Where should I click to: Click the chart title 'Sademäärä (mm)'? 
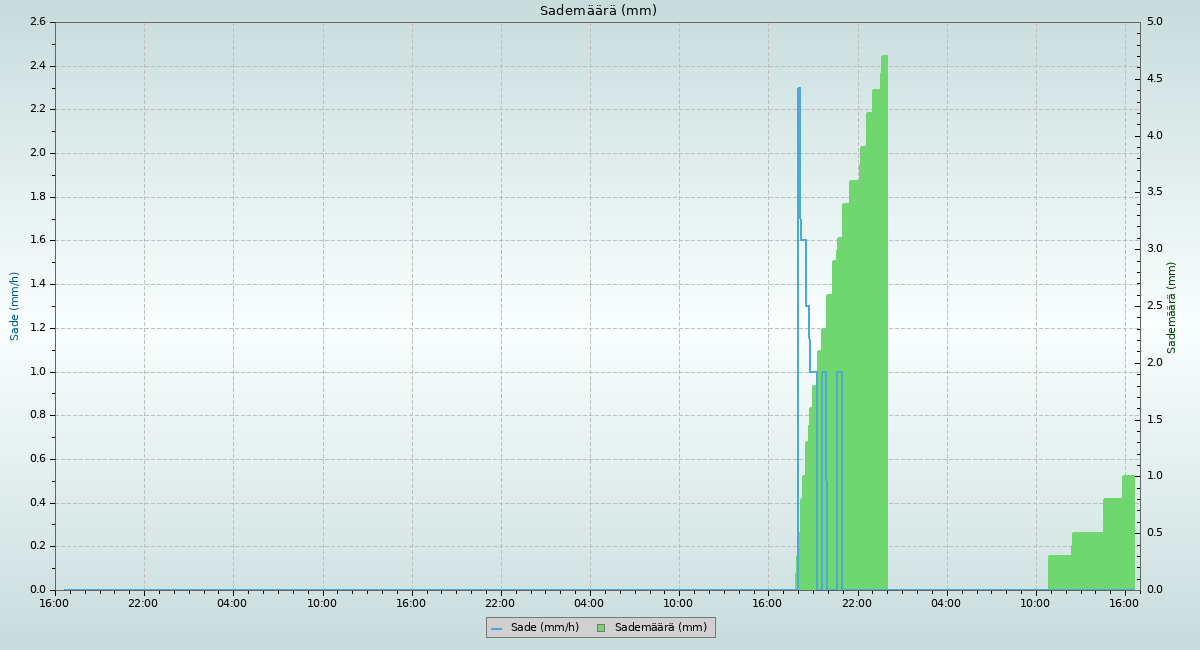point(598,11)
